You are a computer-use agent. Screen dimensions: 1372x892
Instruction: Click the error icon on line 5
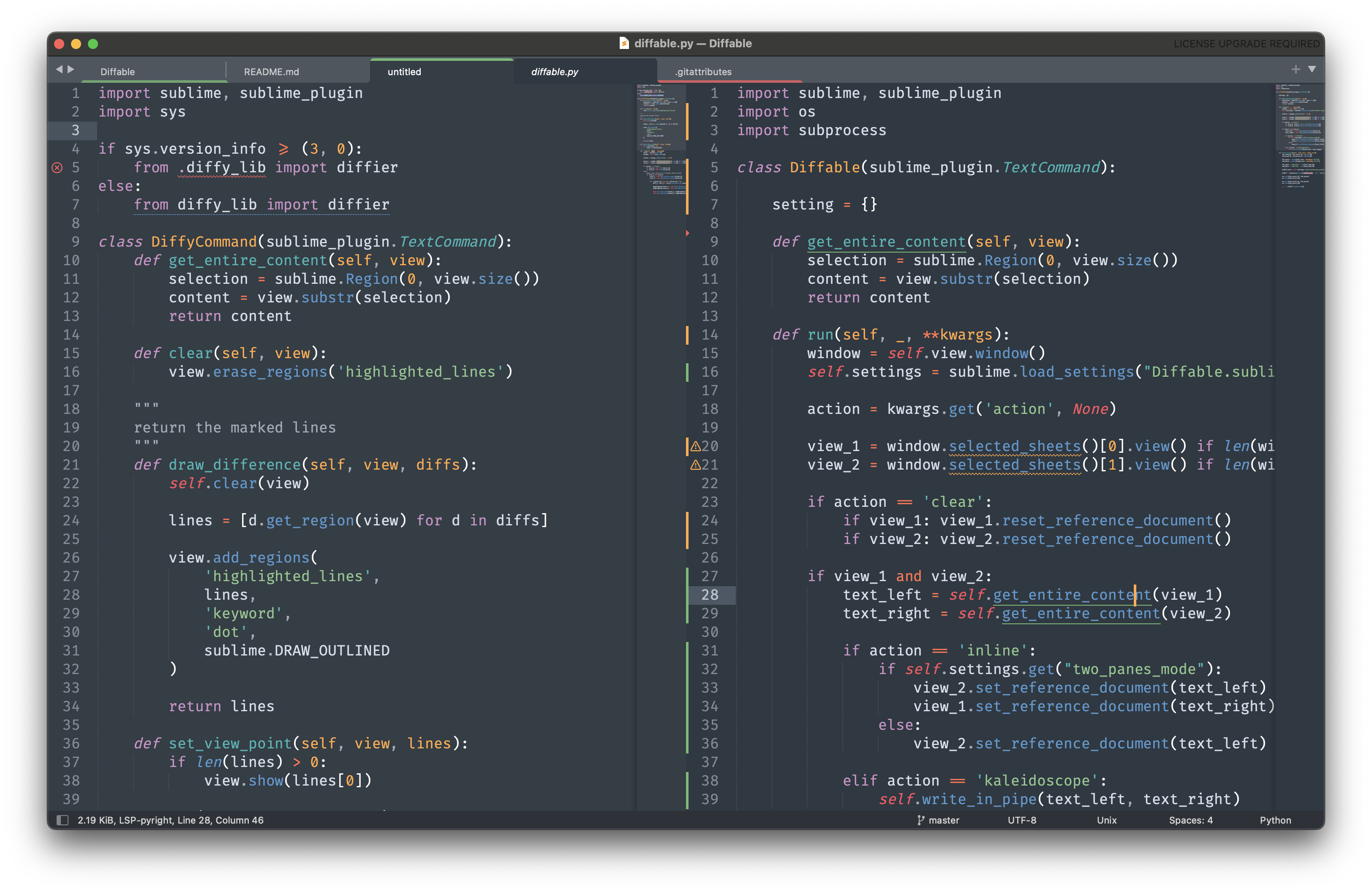click(x=57, y=168)
